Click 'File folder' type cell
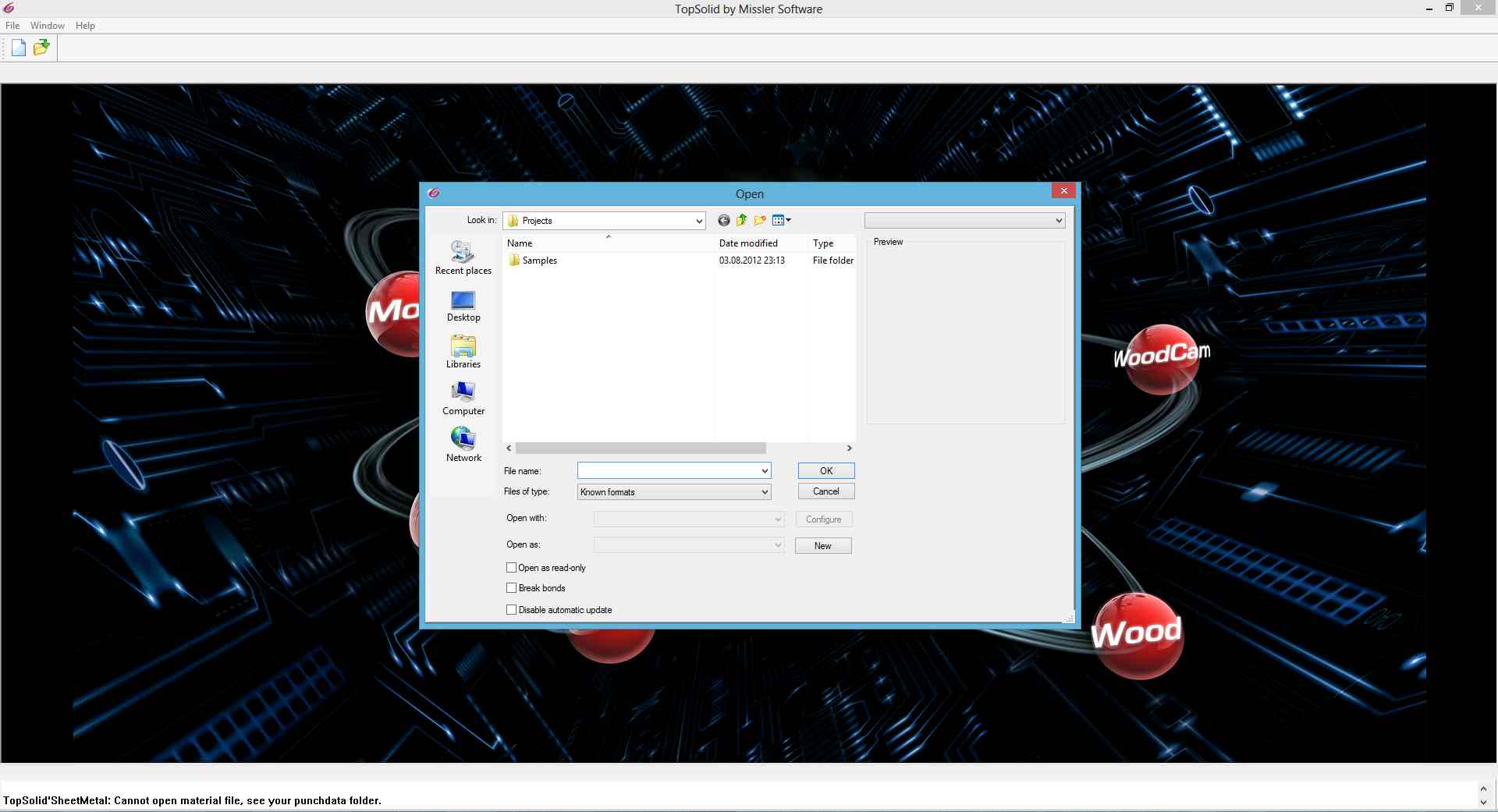Viewport: 1498px width, 812px height. [x=833, y=261]
